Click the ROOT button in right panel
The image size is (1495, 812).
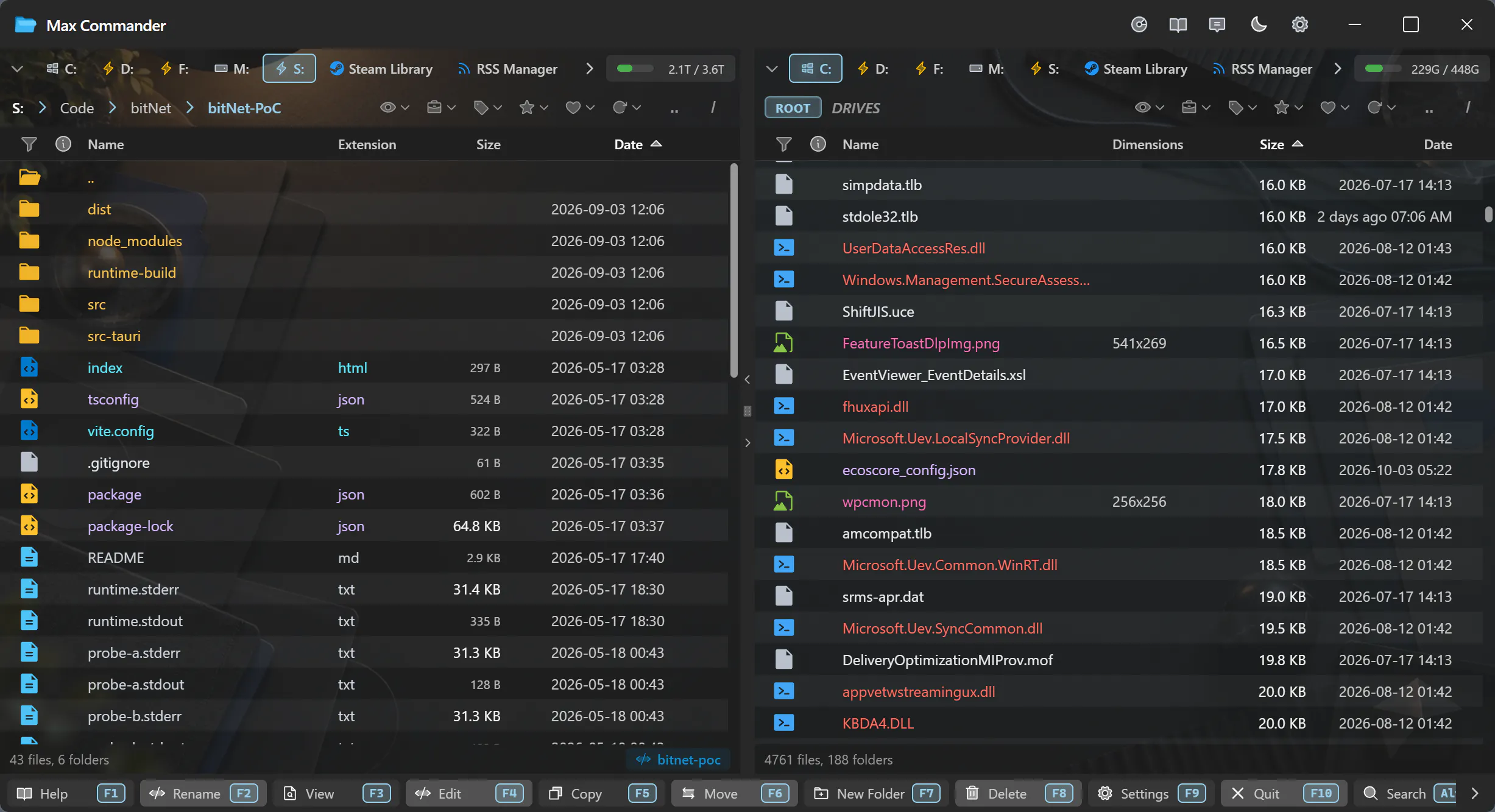(793, 108)
